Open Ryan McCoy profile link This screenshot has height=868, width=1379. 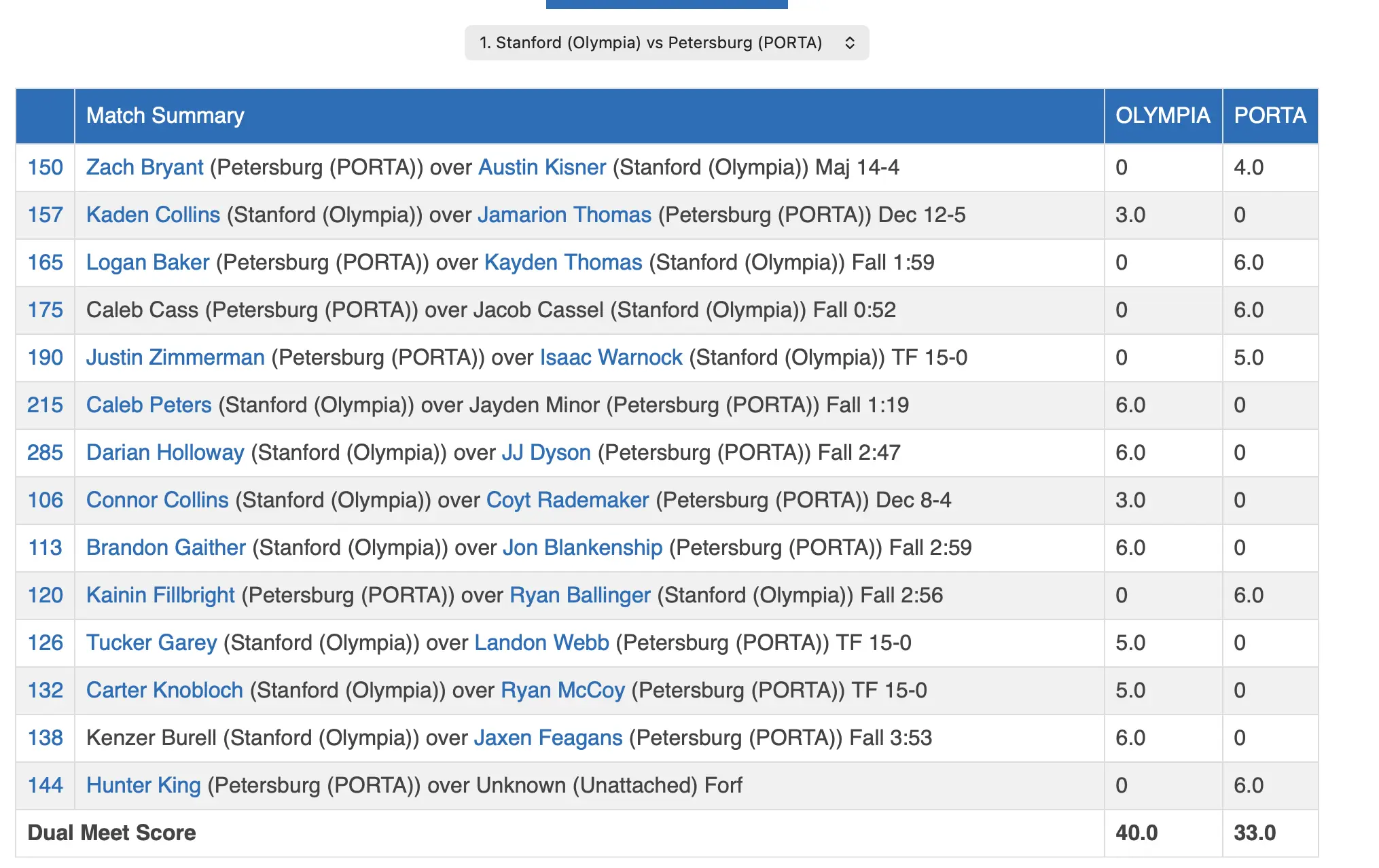(x=562, y=690)
